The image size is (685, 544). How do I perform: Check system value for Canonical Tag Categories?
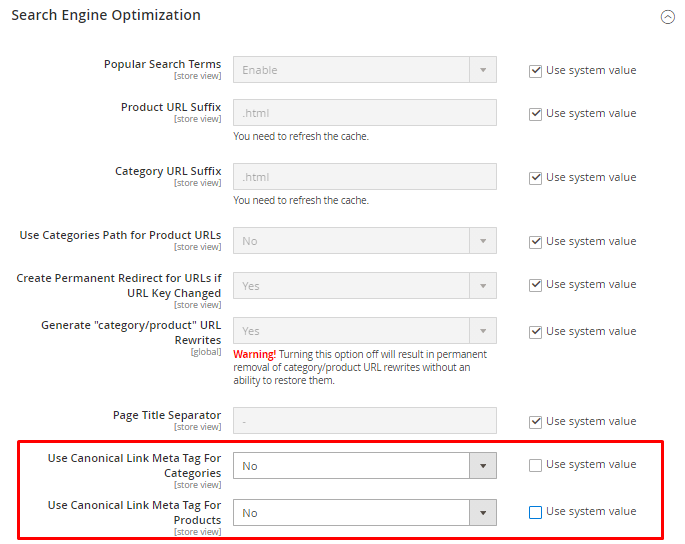coord(535,465)
